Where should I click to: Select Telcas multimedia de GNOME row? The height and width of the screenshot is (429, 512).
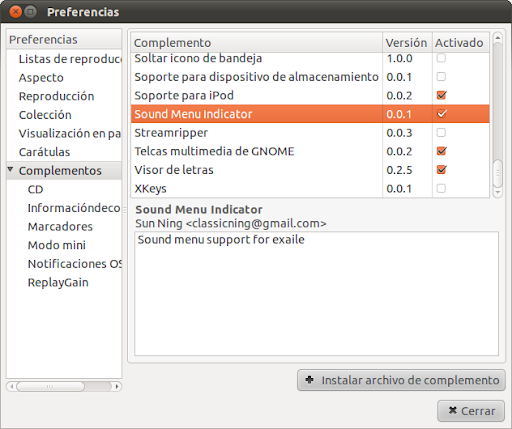(x=310, y=151)
